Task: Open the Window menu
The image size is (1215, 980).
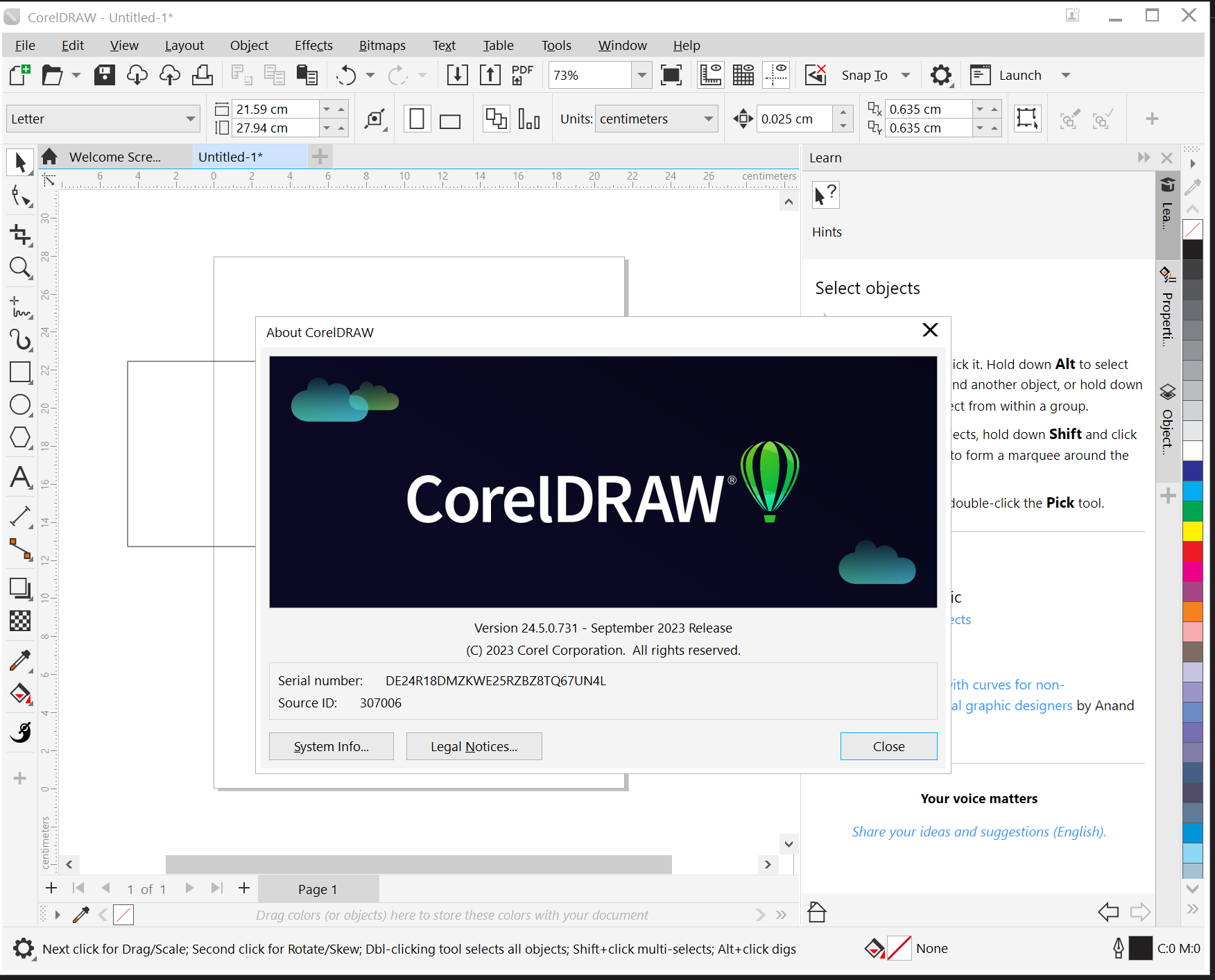Action: point(622,45)
